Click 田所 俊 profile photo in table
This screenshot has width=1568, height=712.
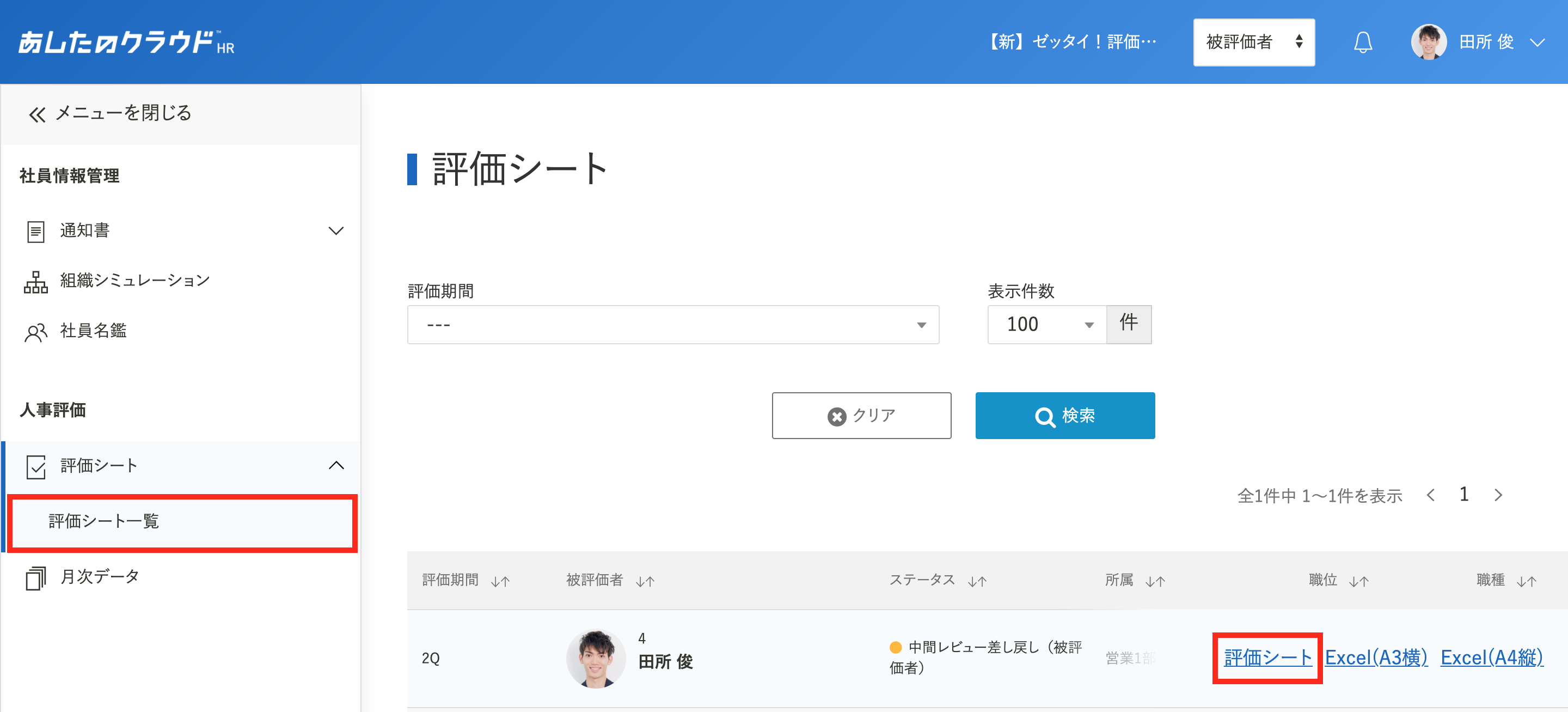pos(595,659)
